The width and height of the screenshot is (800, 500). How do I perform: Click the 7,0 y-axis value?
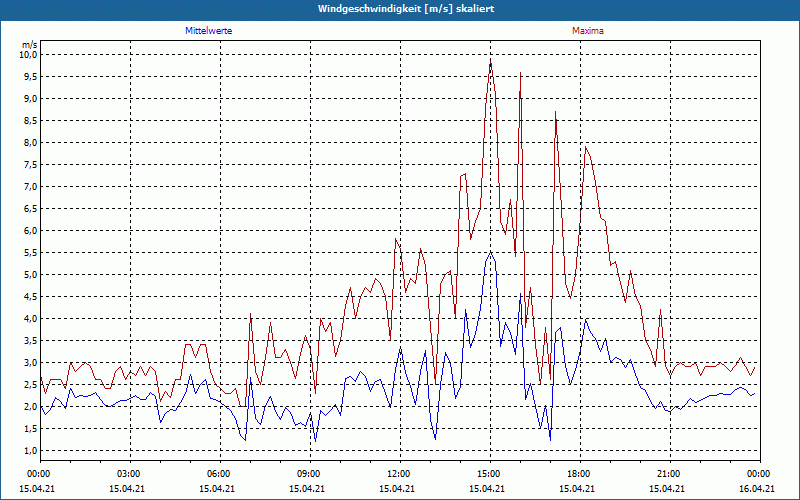pyautogui.click(x=31, y=186)
